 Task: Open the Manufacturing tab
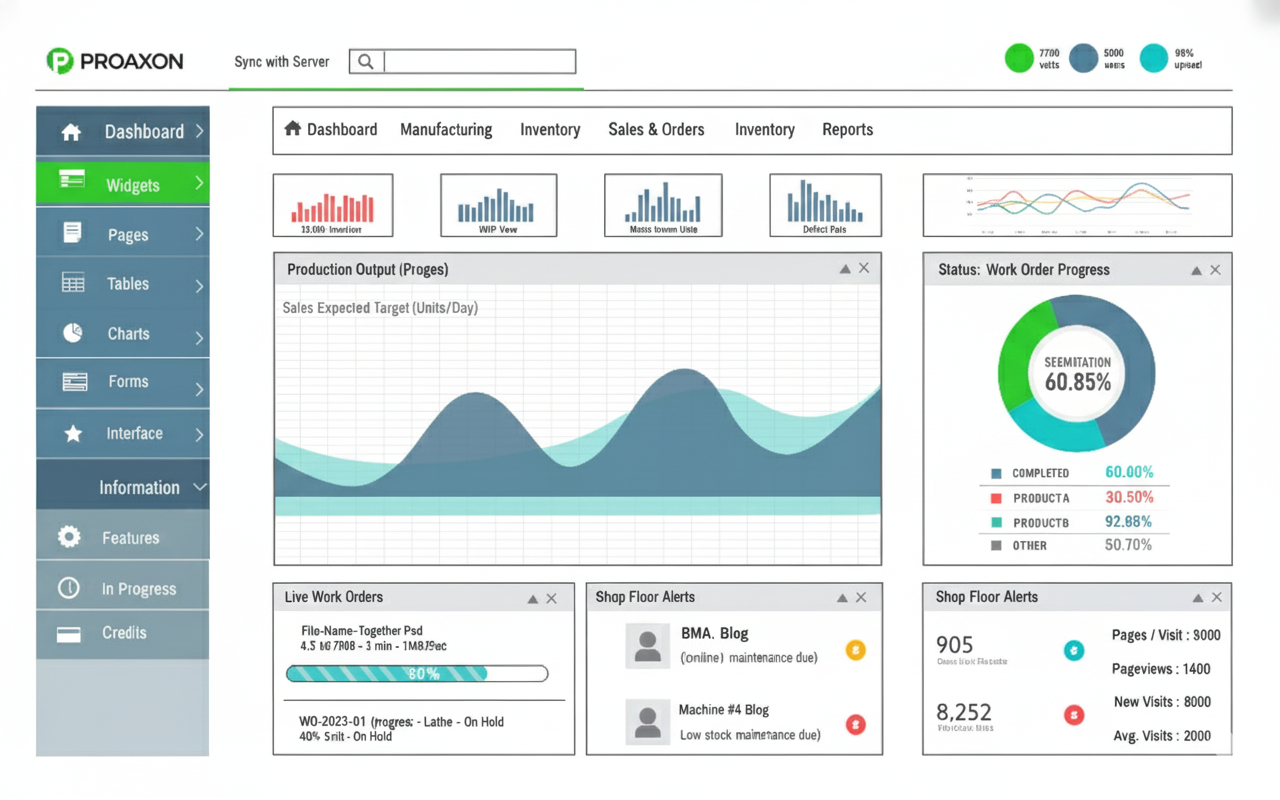pyautogui.click(x=446, y=130)
